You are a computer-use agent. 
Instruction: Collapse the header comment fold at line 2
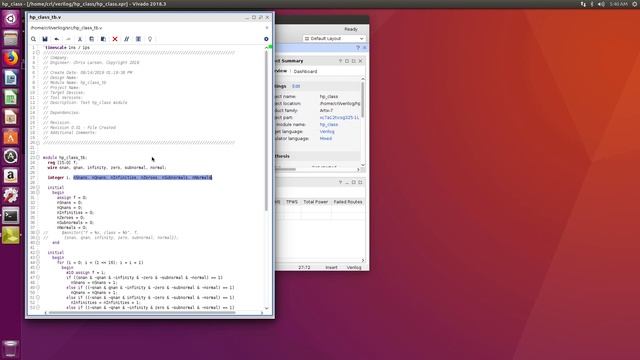[x=38, y=53]
